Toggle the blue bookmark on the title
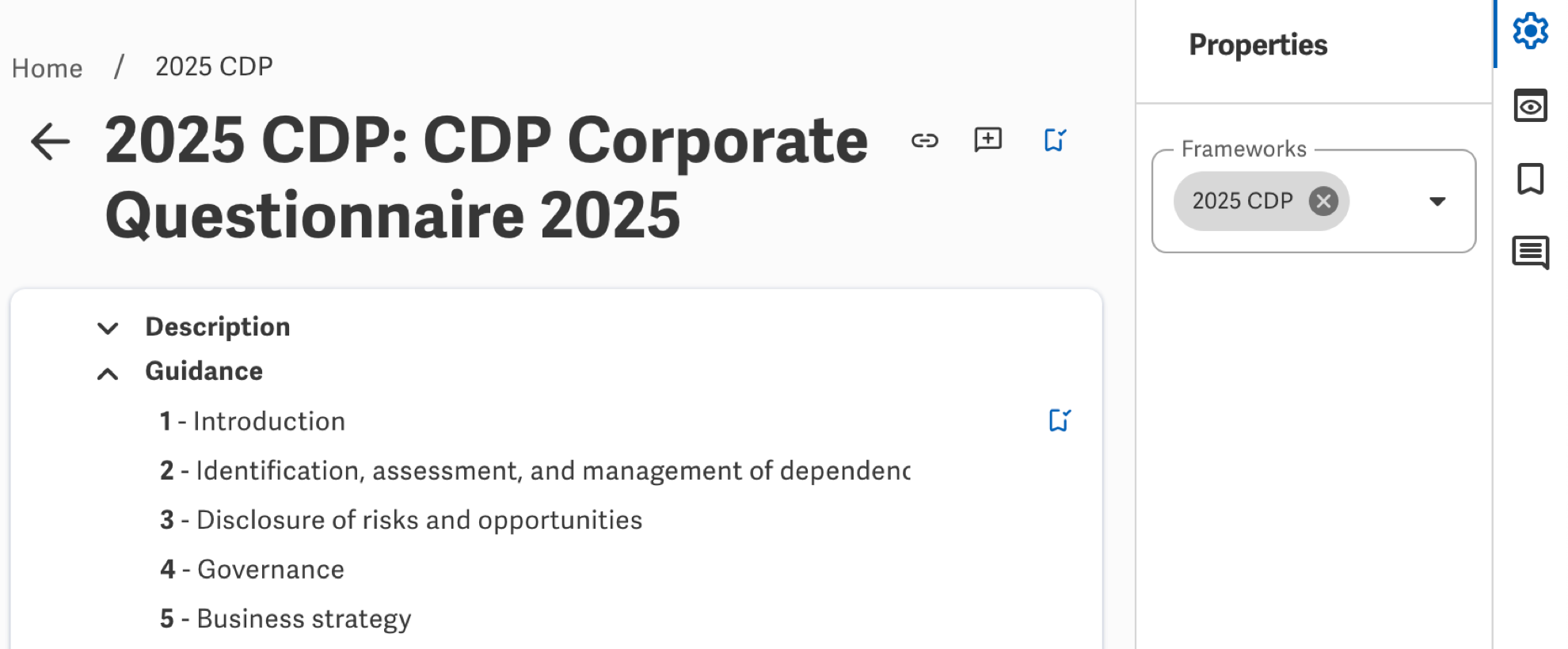Viewport: 1568px width, 649px height. (1054, 139)
